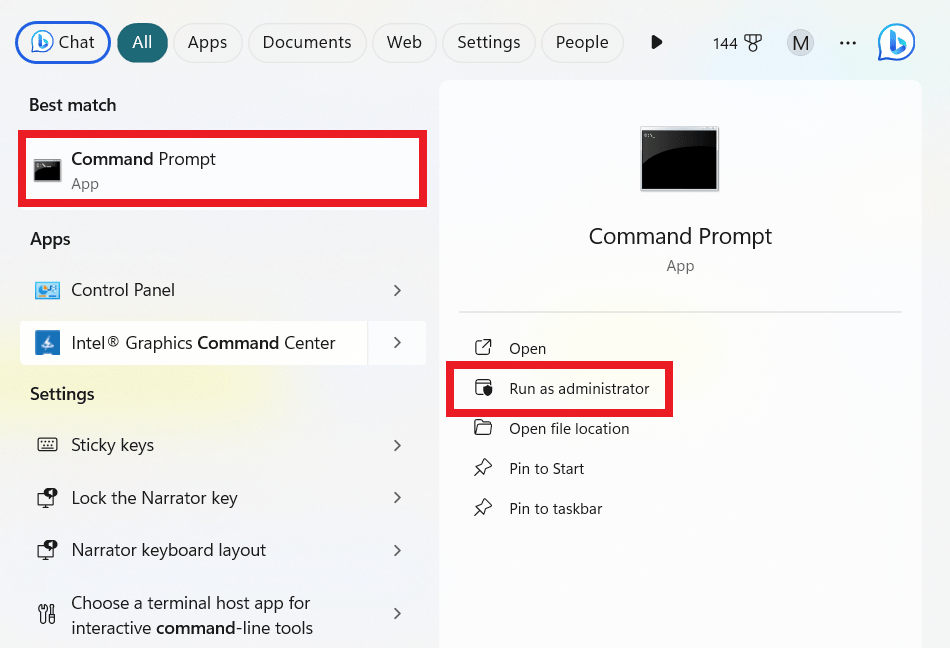Click the large Command Prompt preview icon
The width and height of the screenshot is (950, 648).
[680, 158]
